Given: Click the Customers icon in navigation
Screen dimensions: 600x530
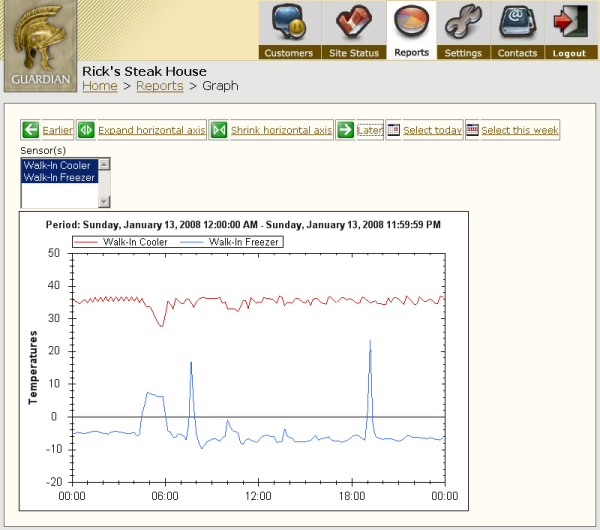Looking at the screenshot, I should point(288,23).
